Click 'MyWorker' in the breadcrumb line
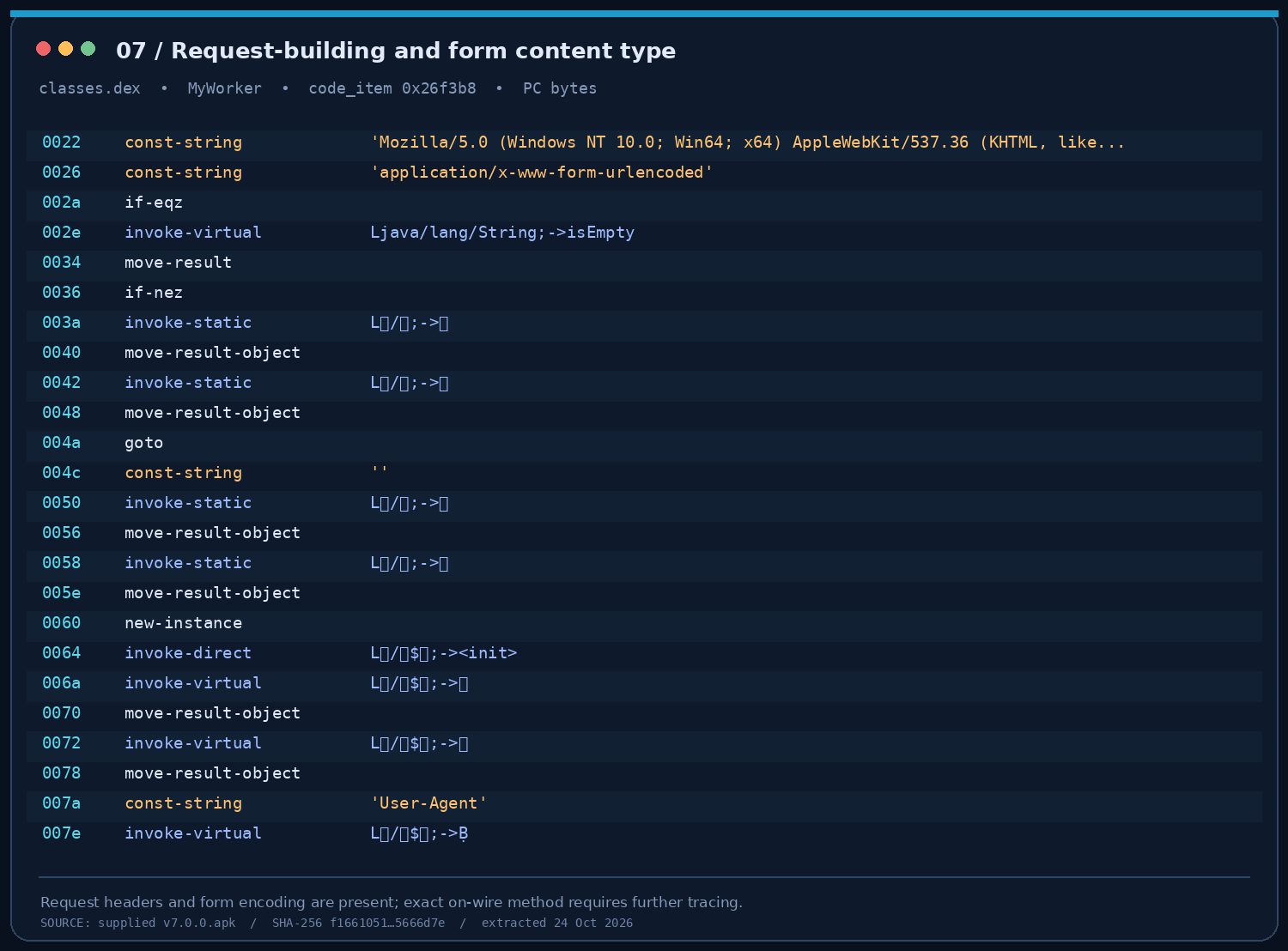The height and width of the screenshot is (951, 1288). click(224, 88)
